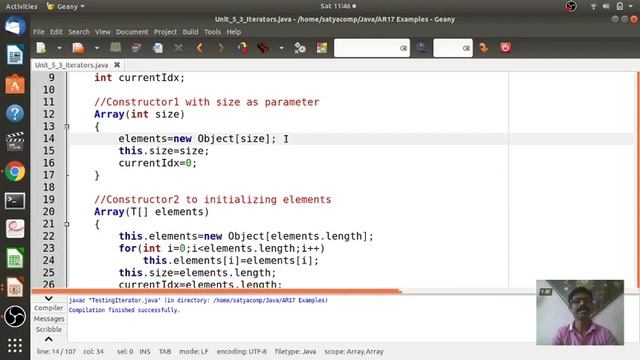Open the New file template dropdown arrow

pyautogui.click(x=59, y=48)
